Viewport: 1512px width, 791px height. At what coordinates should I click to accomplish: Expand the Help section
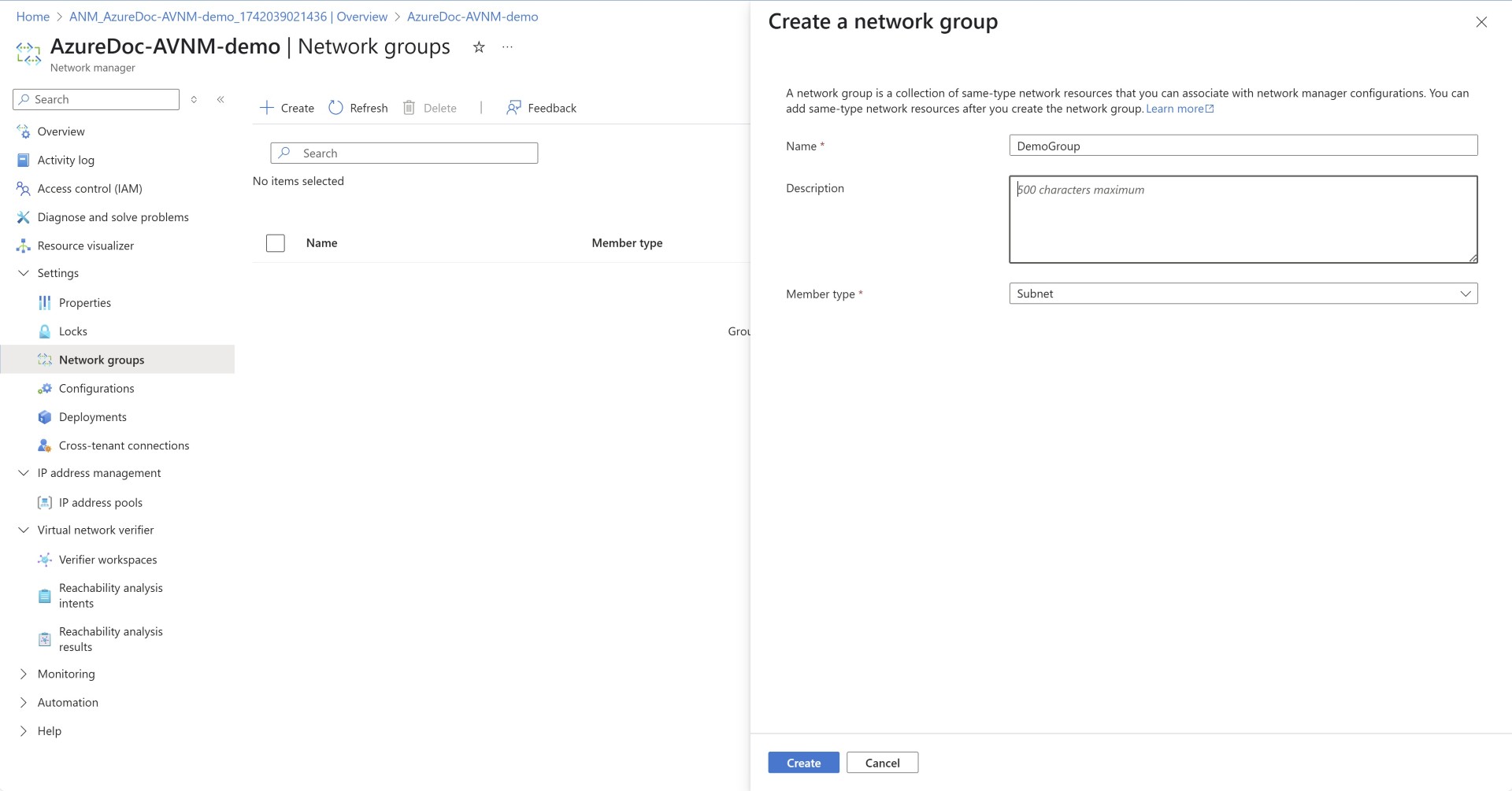coord(23,731)
